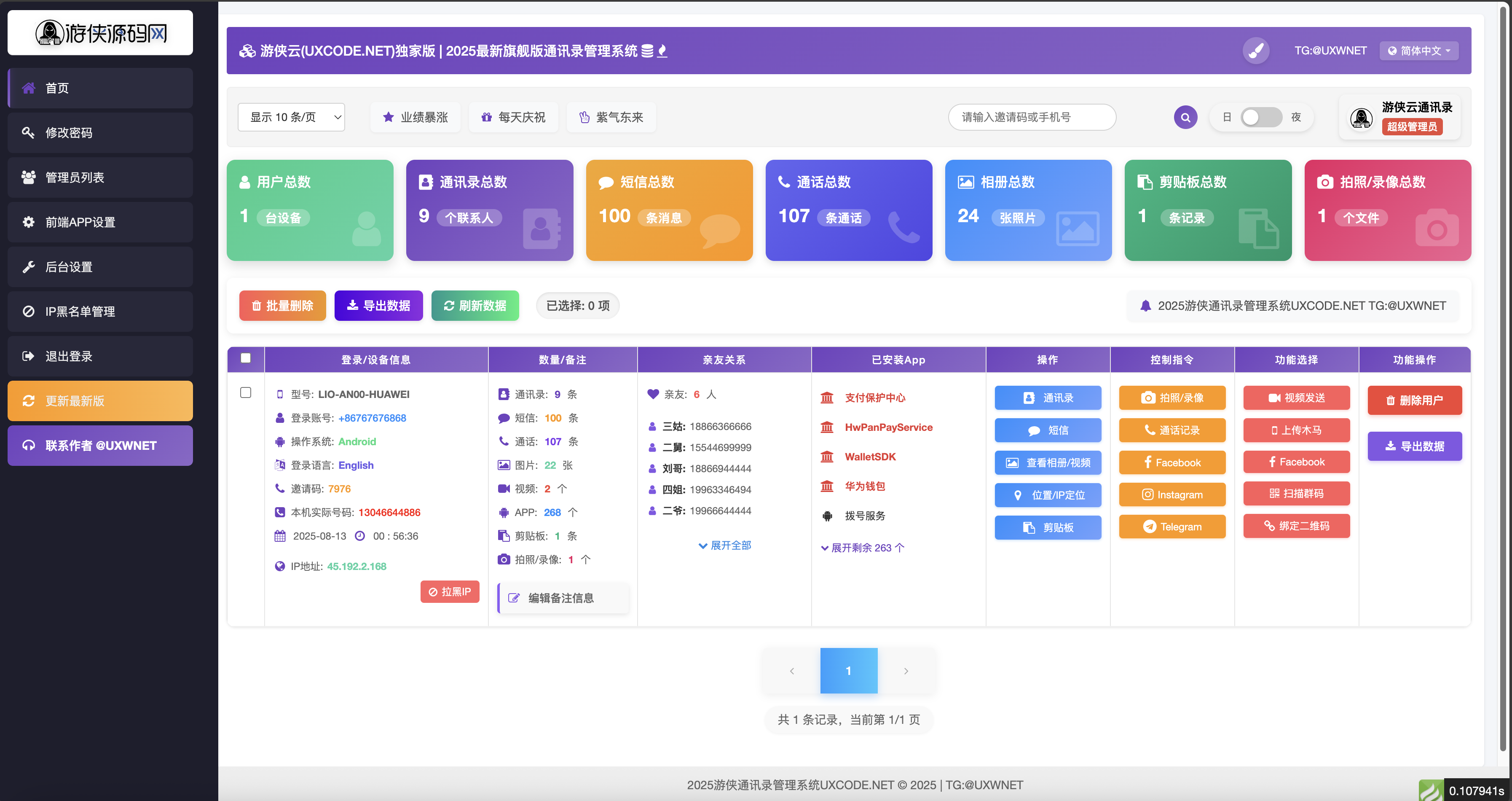The height and width of the screenshot is (801, 1512).
Task: Click the orange Facebook command button
Action: (x=1172, y=462)
